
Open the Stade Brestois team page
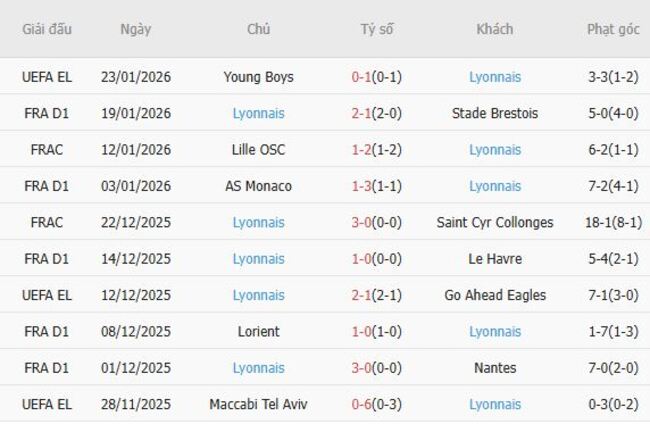(x=494, y=113)
